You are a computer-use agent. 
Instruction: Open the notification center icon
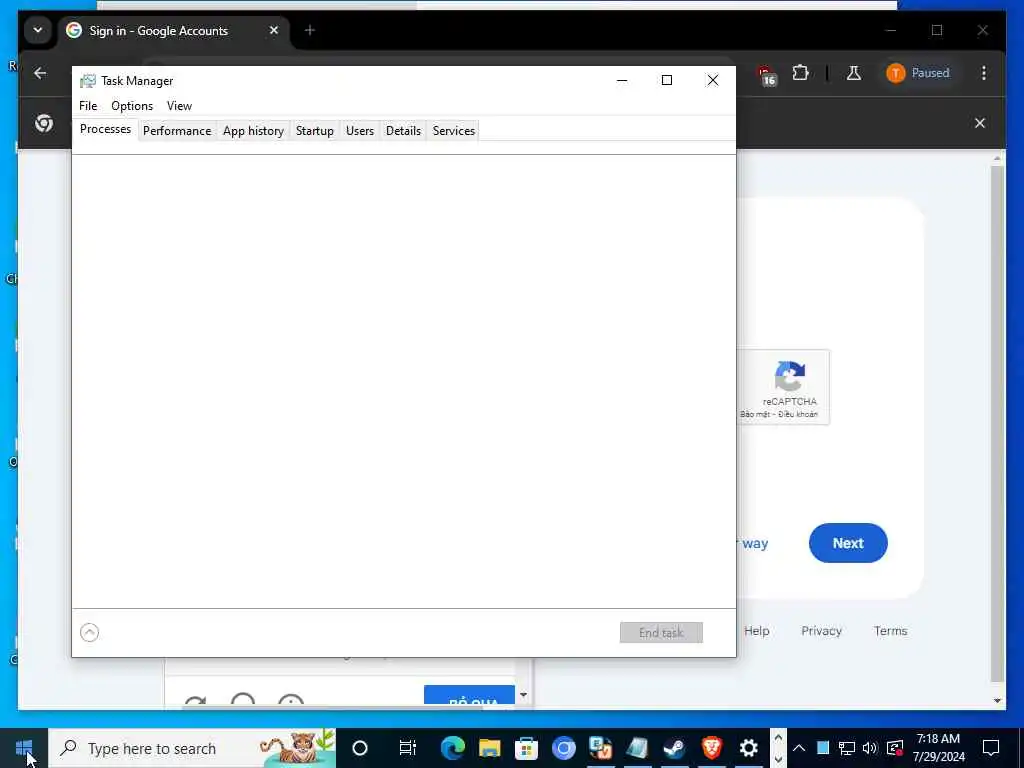[x=991, y=748]
